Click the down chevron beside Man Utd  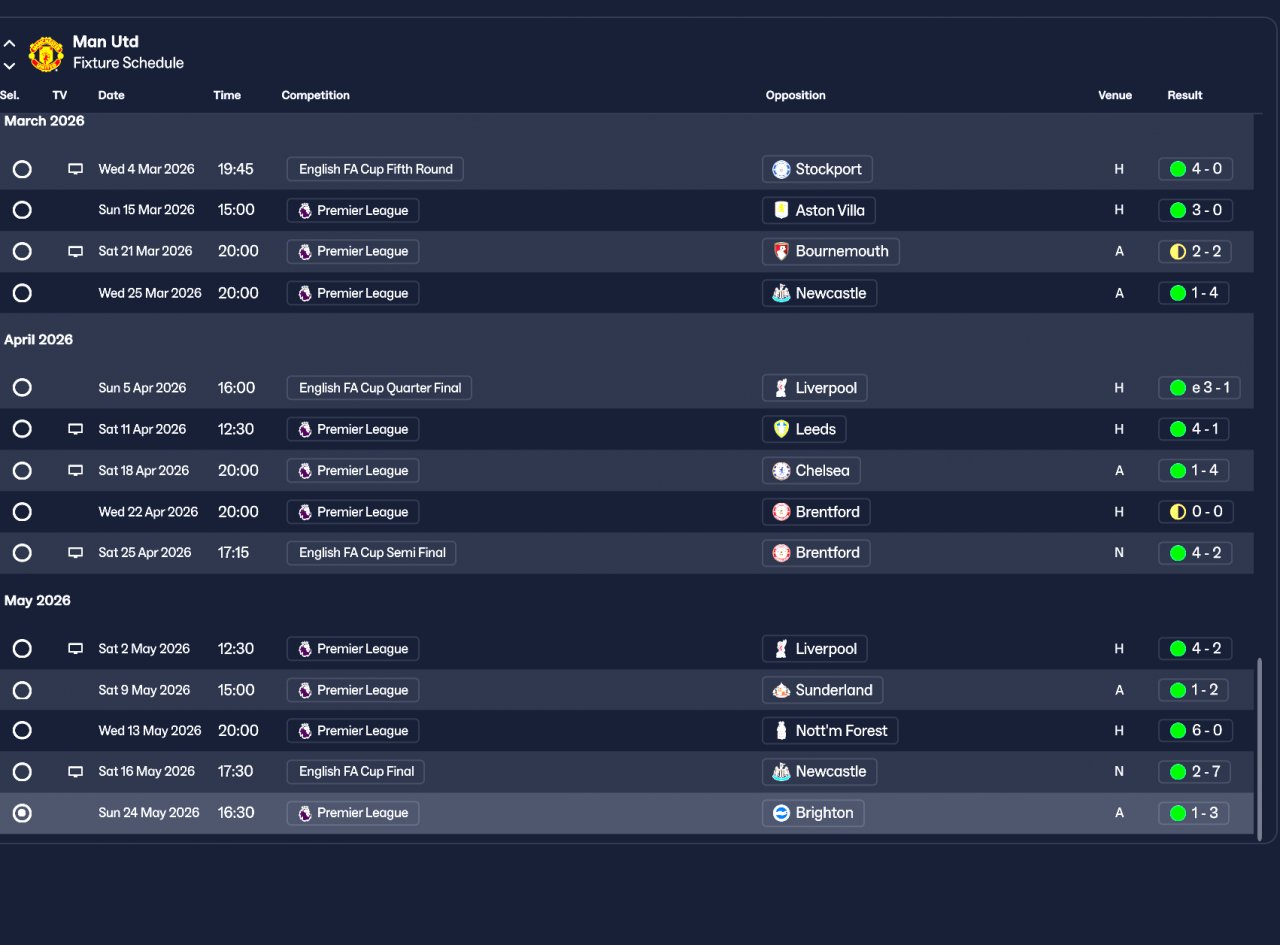coord(9,66)
